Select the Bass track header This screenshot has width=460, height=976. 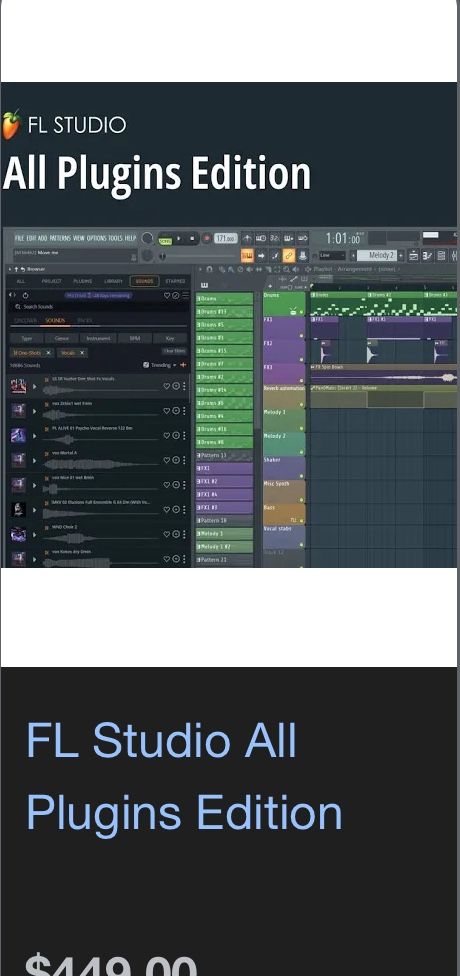[284, 514]
